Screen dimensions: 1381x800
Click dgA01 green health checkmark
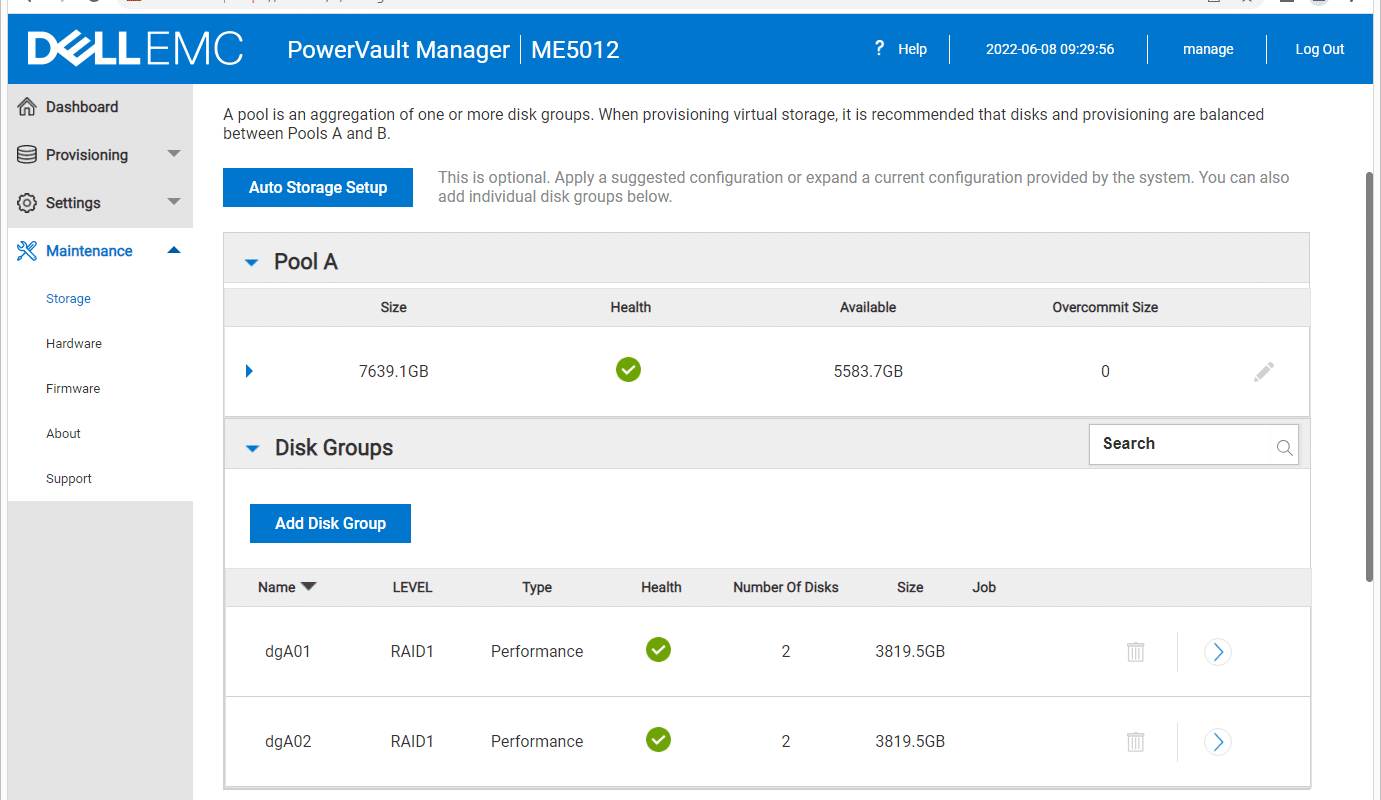tap(658, 650)
